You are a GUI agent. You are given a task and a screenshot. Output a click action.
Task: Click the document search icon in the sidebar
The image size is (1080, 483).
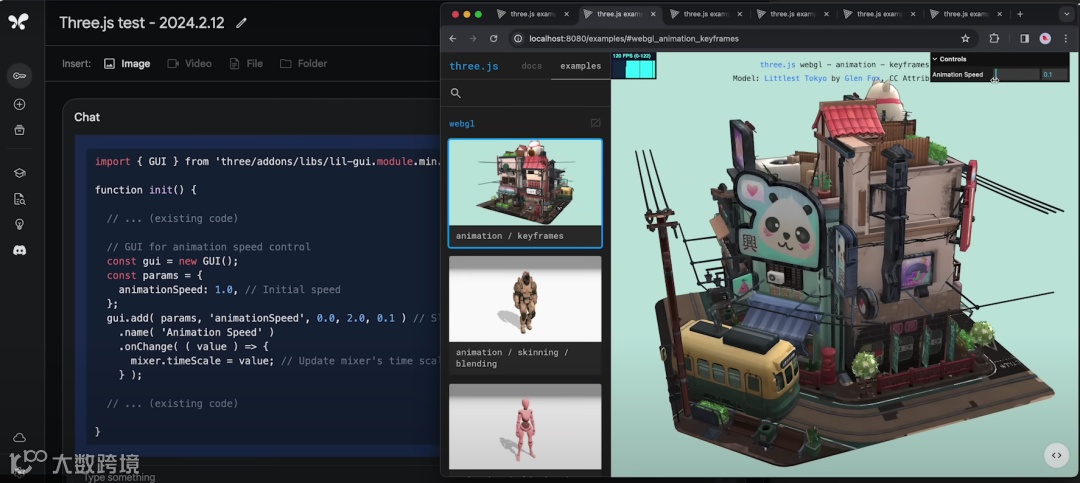tap(19, 199)
